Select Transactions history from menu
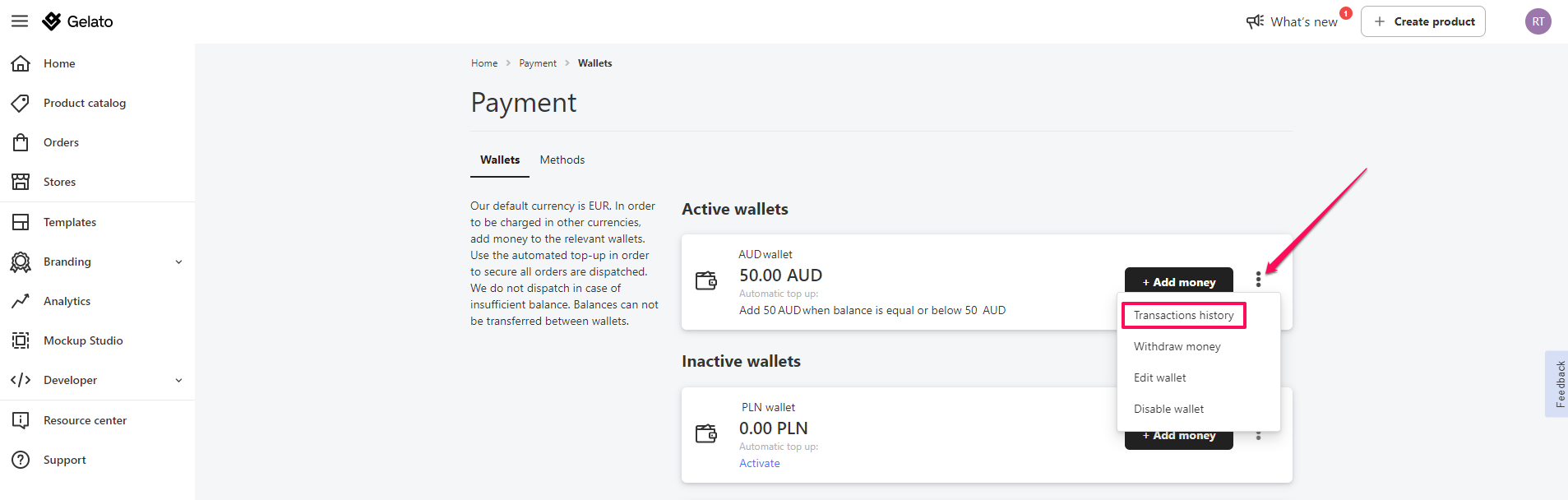1568x500 pixels. tap(1183, 315)
